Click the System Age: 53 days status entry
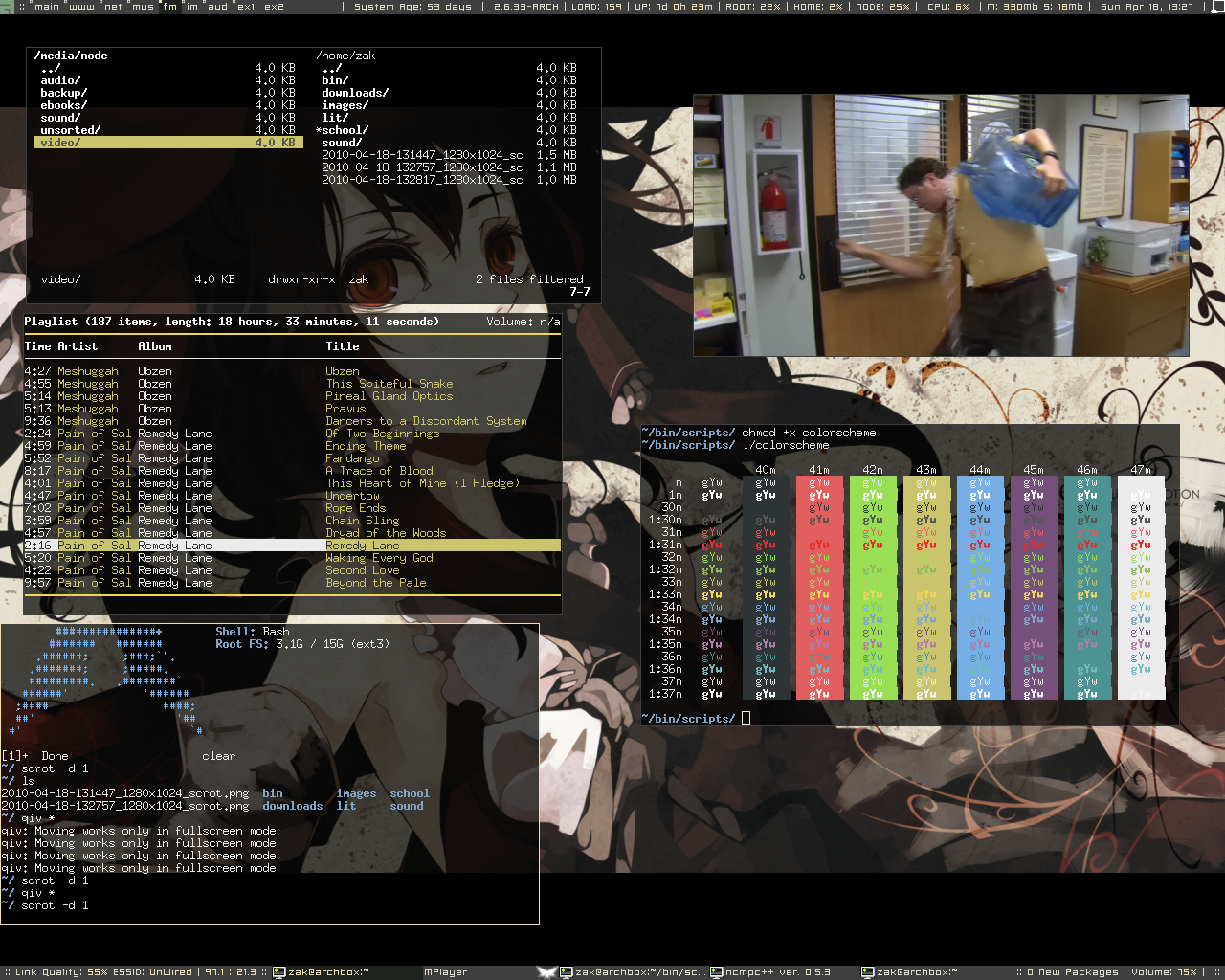The image size is (1225, 980). (x=412, y=6)
